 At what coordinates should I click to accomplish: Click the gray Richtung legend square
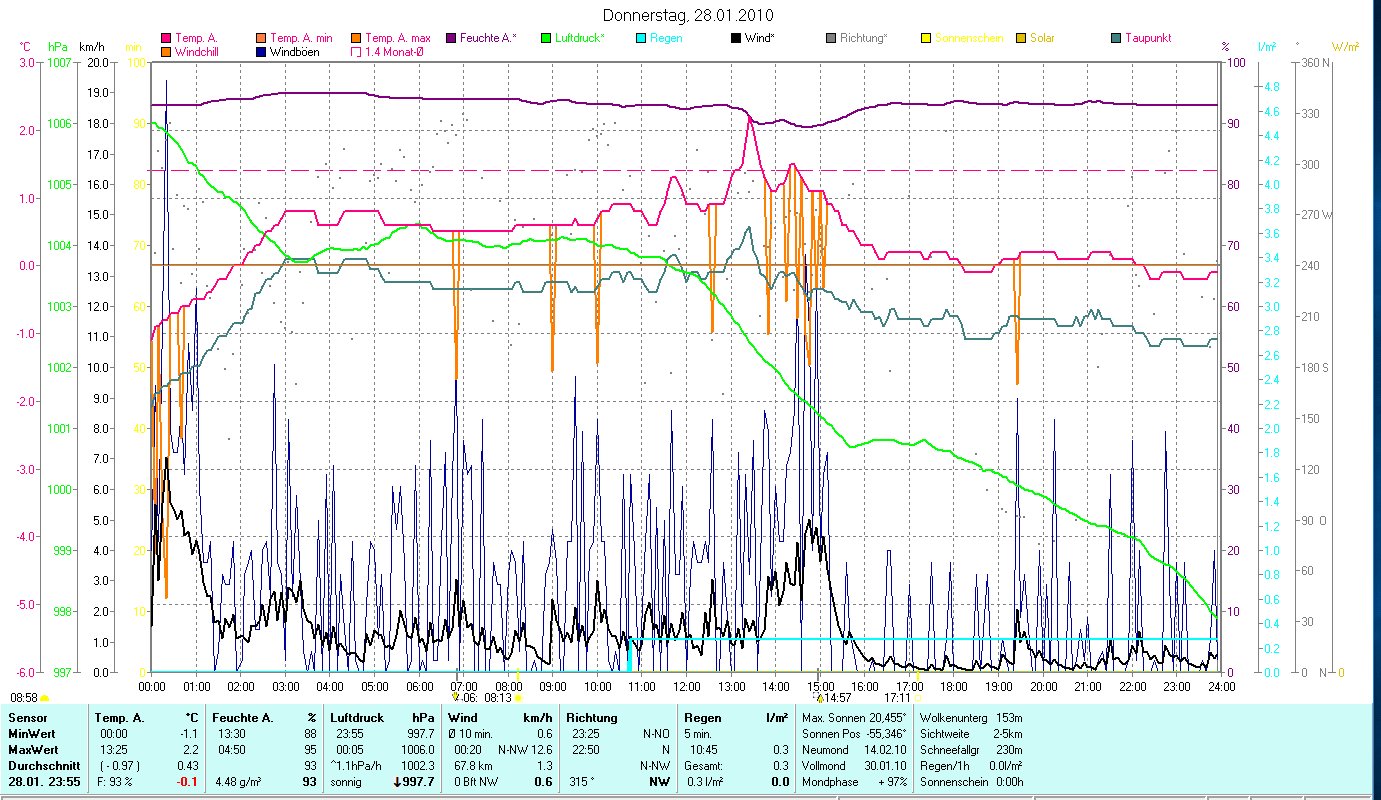point(830,39)
